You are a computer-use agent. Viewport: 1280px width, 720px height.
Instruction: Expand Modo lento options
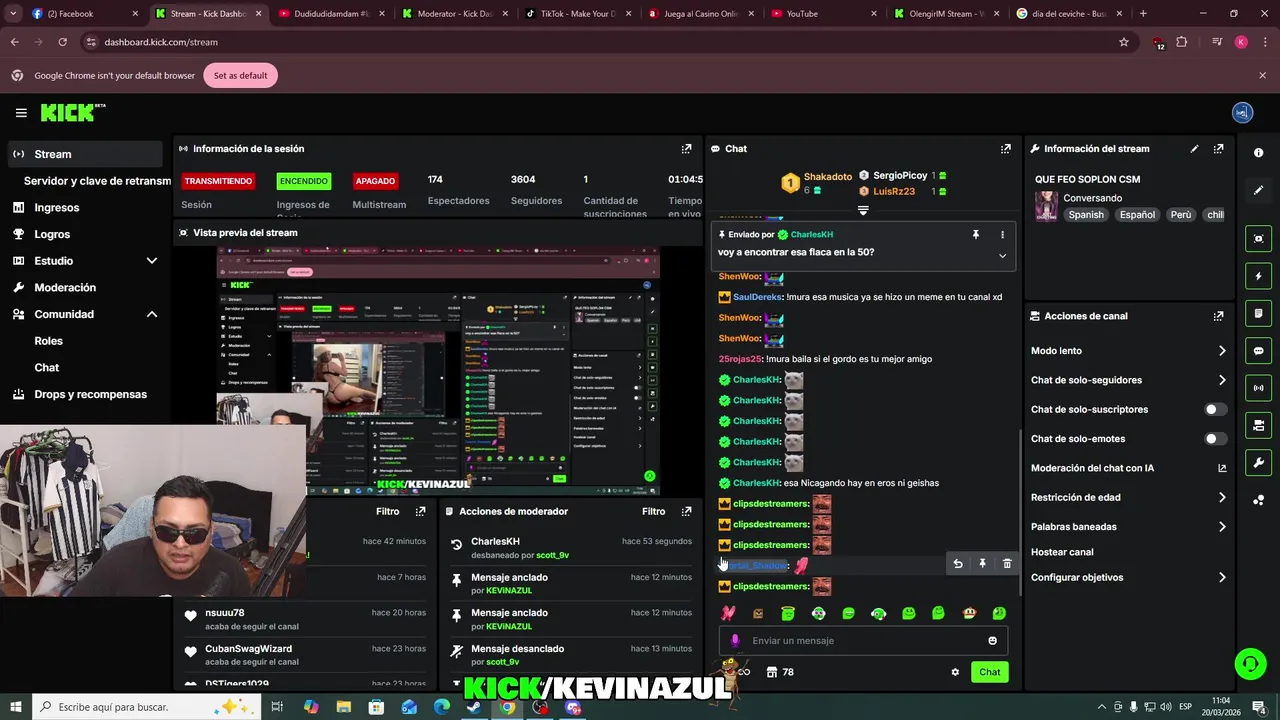pyautogui.click(x=1222, y=351)
